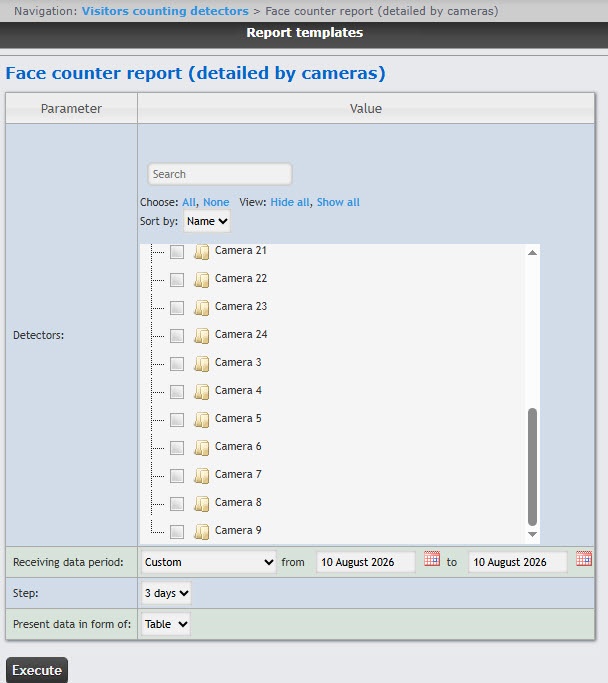This screenshot has width=608, height=683.
Task: Click the detectors list scrollbar thumb
Action: (x=532, y=467)
